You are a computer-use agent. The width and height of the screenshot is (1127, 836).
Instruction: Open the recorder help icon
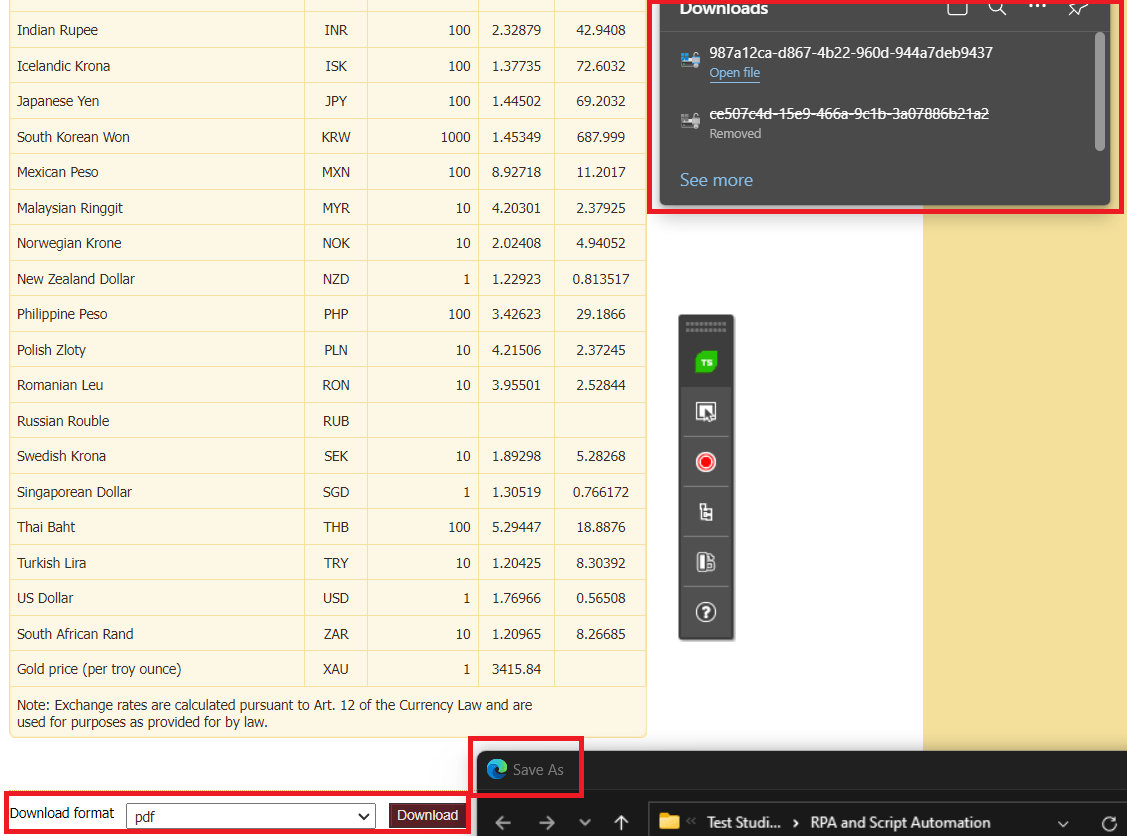pyautogui.click(x=706, y=612)
